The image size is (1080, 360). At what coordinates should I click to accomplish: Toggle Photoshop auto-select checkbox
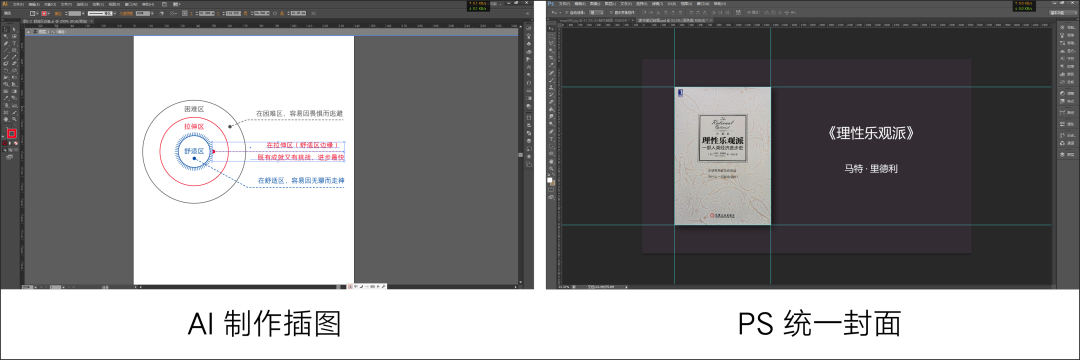click(566, 12)
